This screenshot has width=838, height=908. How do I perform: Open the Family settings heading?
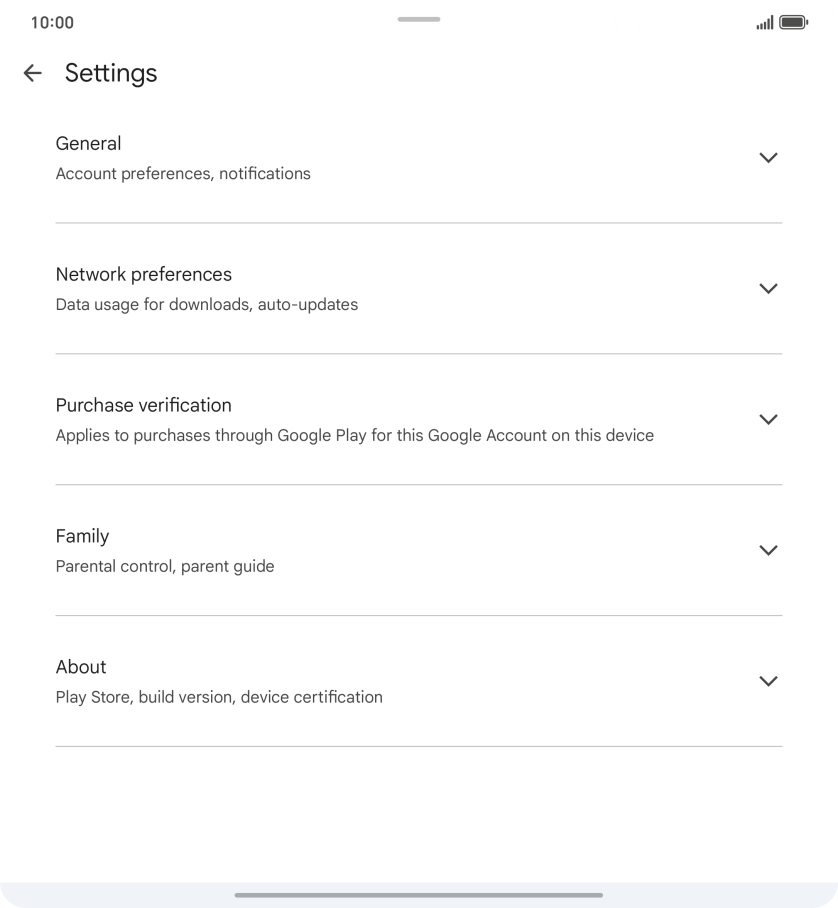point(83,536)
